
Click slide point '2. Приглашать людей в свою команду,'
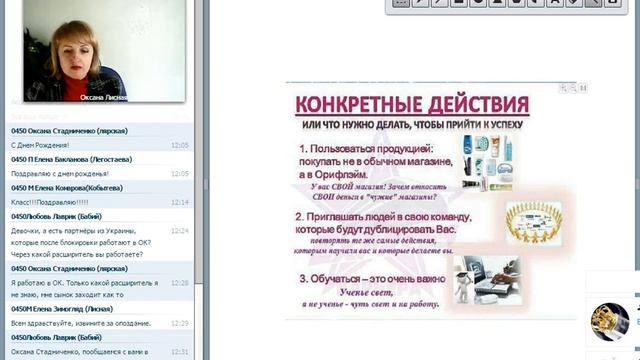pos(383,217)
